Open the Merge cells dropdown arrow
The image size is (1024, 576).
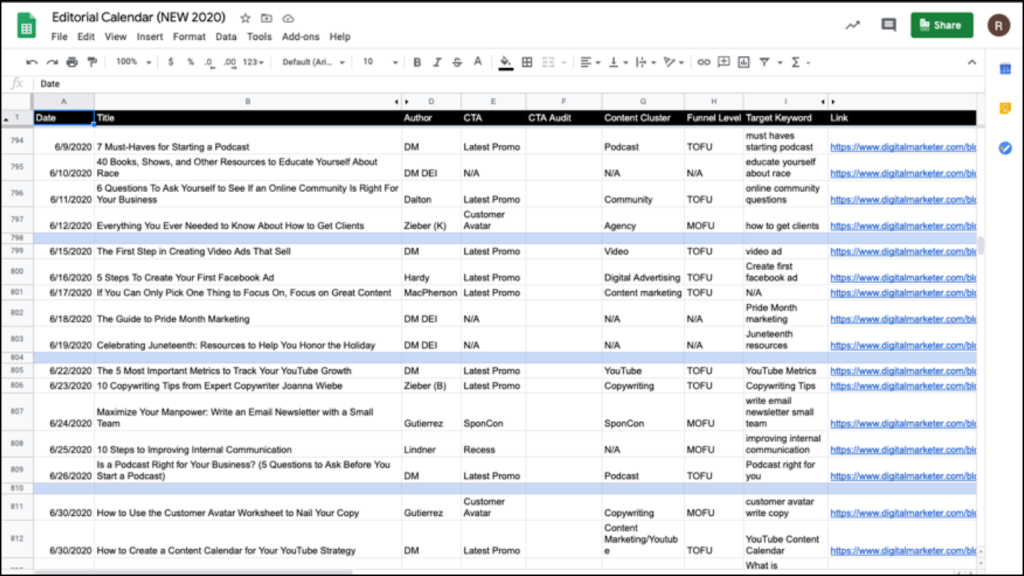564,63
